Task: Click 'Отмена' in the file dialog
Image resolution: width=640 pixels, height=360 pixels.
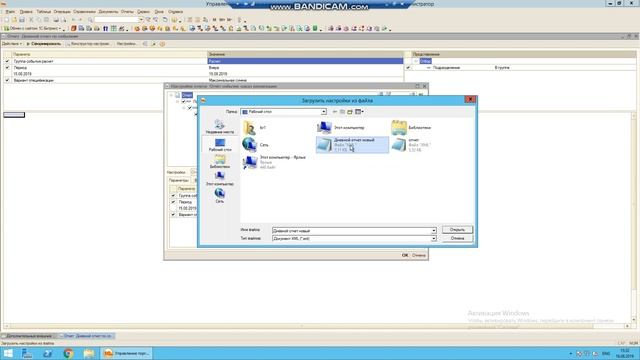Action: [x=457, y=238]
